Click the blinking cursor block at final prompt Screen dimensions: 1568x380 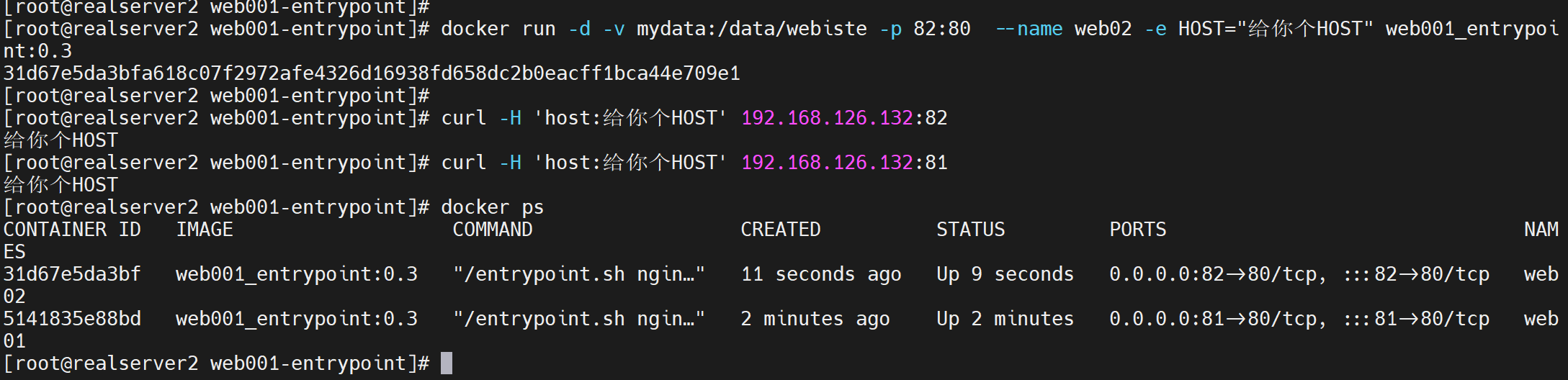point(447,363)
